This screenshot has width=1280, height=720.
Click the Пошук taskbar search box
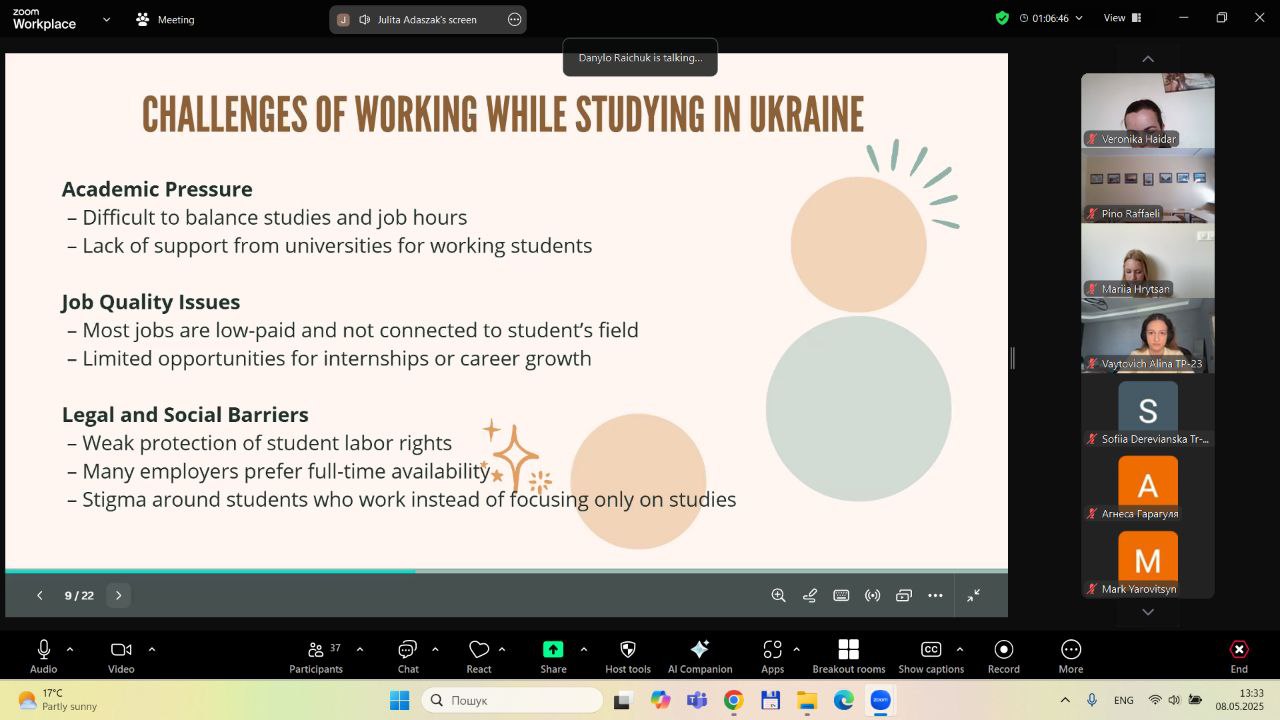(511, 700)
